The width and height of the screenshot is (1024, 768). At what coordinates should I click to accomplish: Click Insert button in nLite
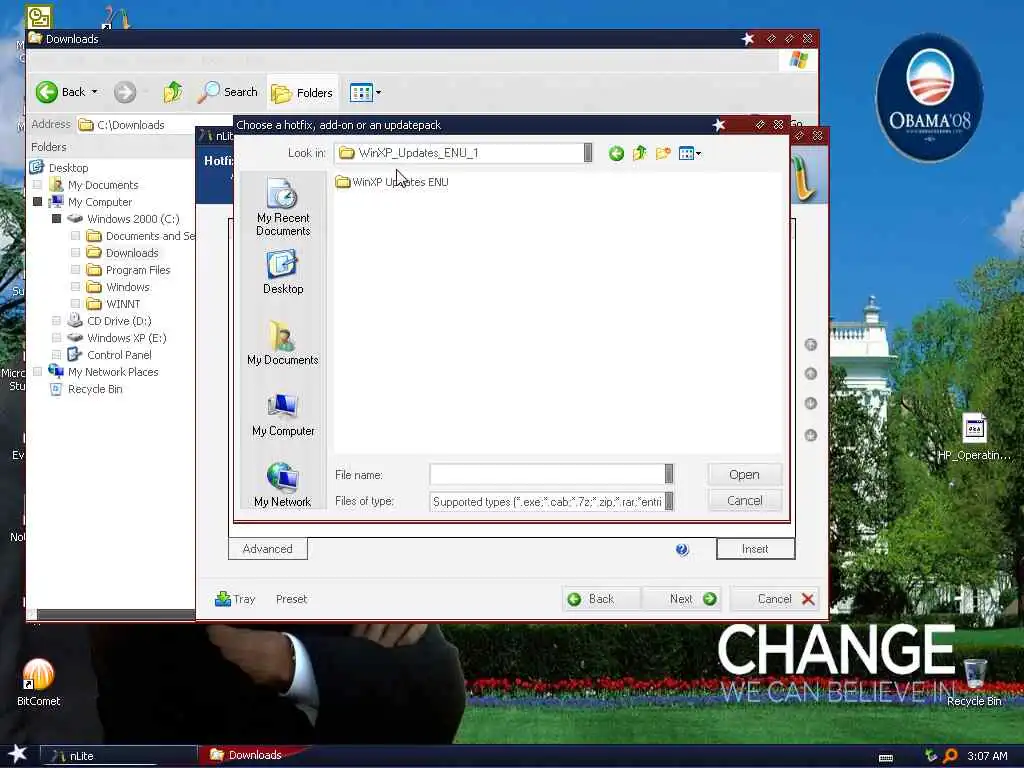click(x=756, y=549)
